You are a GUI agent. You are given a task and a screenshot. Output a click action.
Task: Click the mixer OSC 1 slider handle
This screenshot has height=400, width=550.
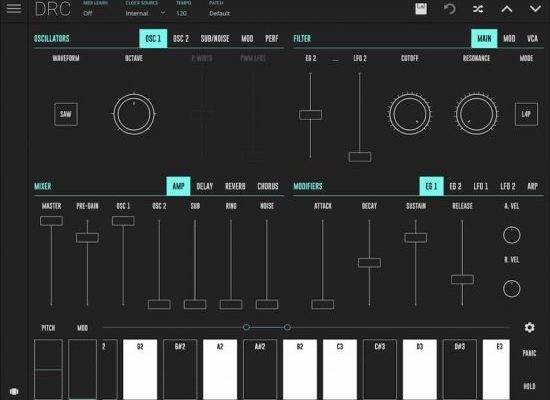[x=123, y=221]
